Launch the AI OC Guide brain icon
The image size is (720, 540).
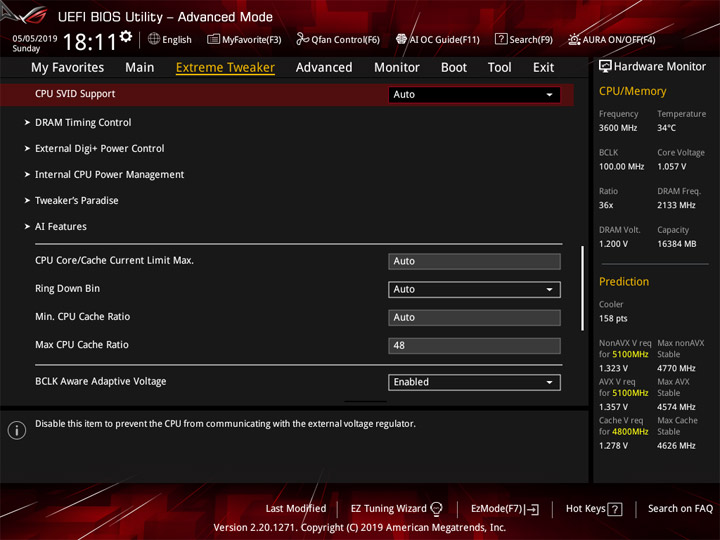pos(401,39)
